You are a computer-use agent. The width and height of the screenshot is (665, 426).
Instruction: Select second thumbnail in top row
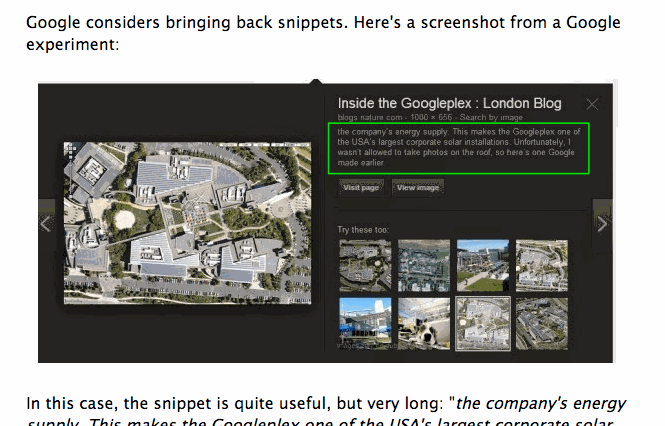[x=424, y=266]
